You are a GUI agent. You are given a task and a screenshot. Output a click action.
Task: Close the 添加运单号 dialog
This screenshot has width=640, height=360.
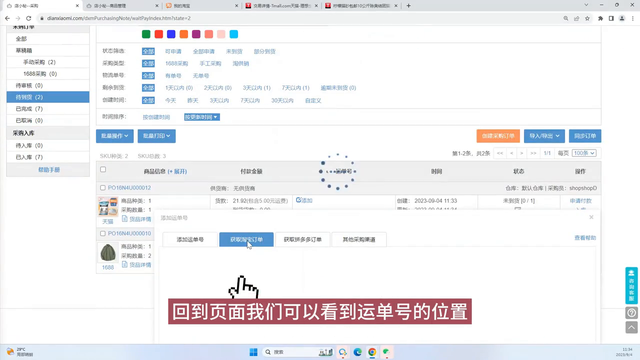tap(591, 217)
